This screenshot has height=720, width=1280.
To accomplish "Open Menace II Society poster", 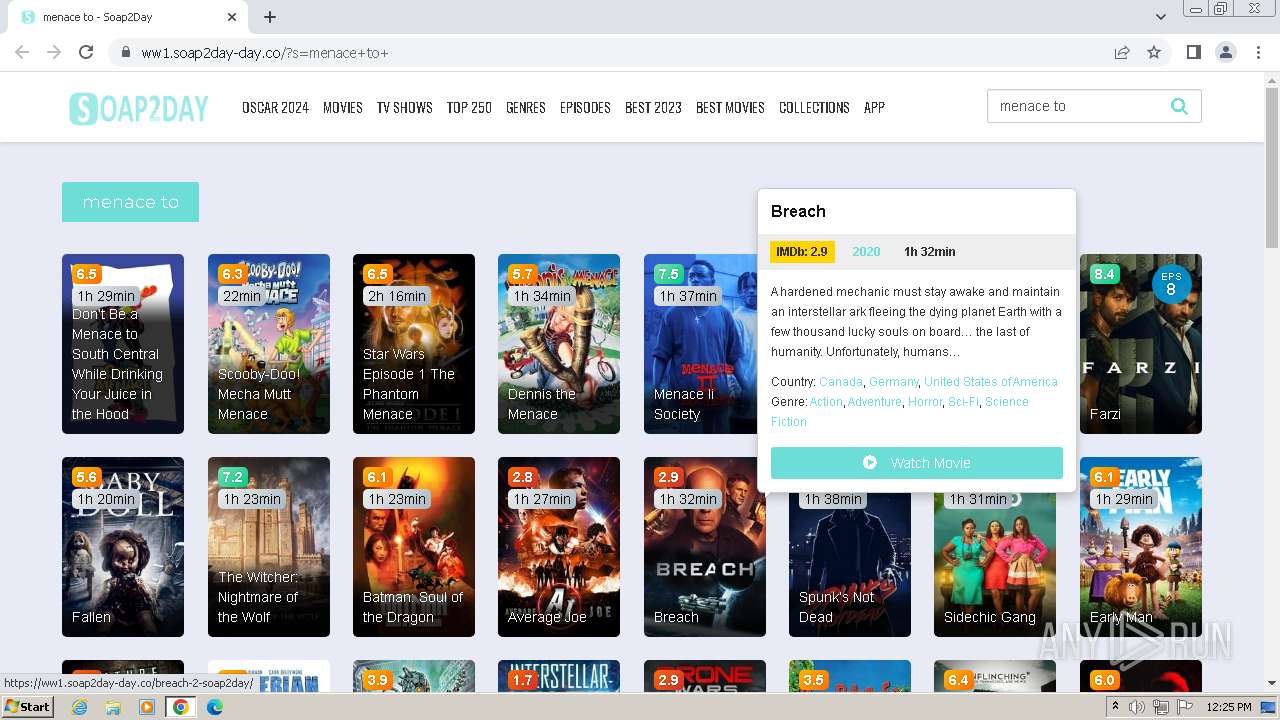I will (700, 344).
